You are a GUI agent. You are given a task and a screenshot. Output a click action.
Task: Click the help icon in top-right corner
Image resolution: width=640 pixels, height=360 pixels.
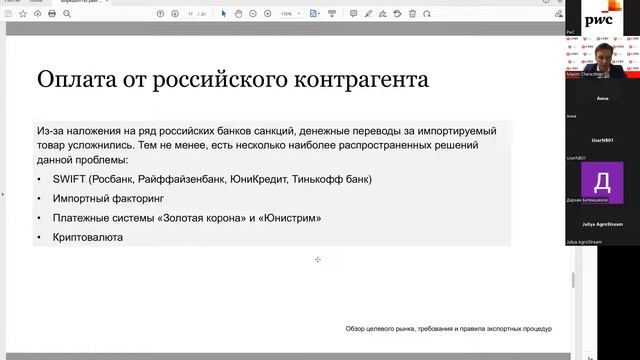pyautogui.click(x=546, y=1)
